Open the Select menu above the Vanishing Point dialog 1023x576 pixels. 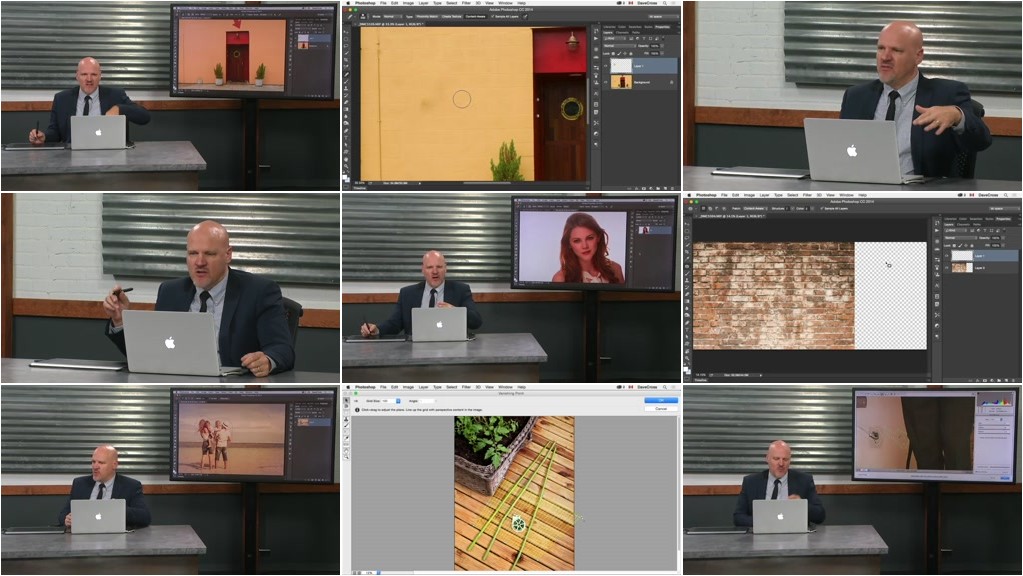click(x=451, y=387)
